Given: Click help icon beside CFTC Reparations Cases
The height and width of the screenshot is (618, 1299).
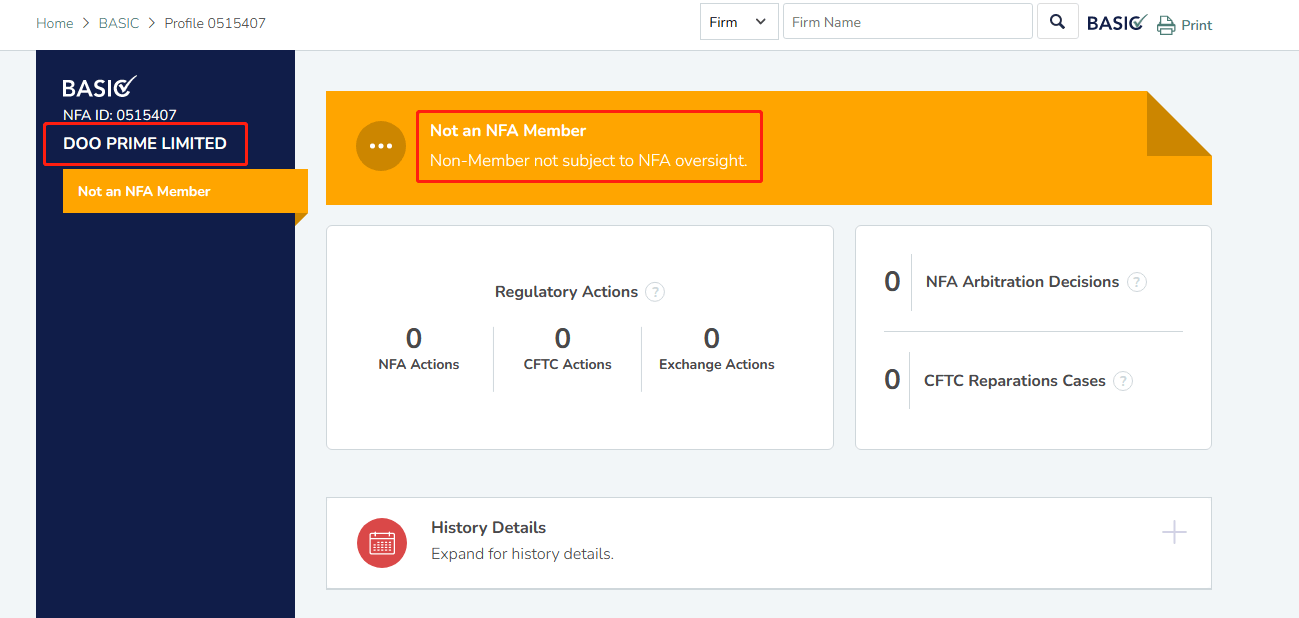Looking at the screenshot, I should point(1123,381).
